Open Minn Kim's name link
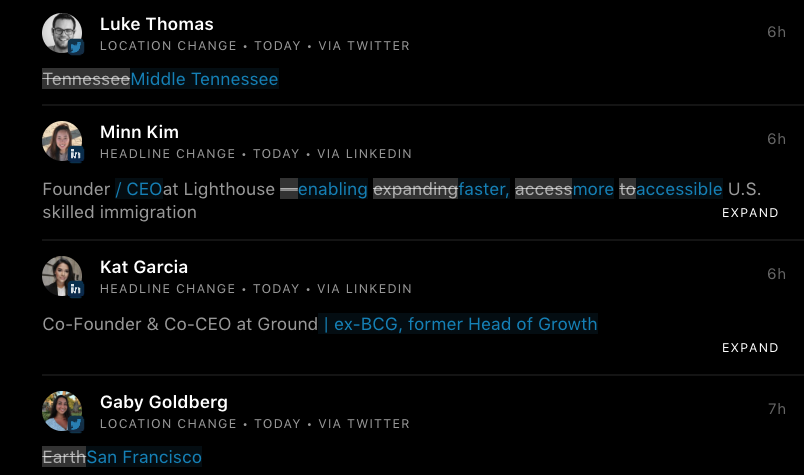The image size is (804, 475). tap(140, 132)
